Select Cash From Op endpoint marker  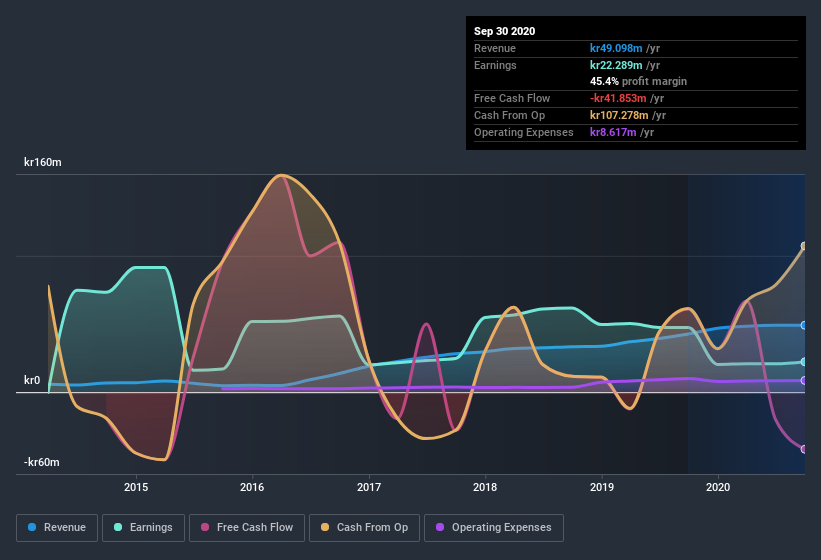pos(804,246)
